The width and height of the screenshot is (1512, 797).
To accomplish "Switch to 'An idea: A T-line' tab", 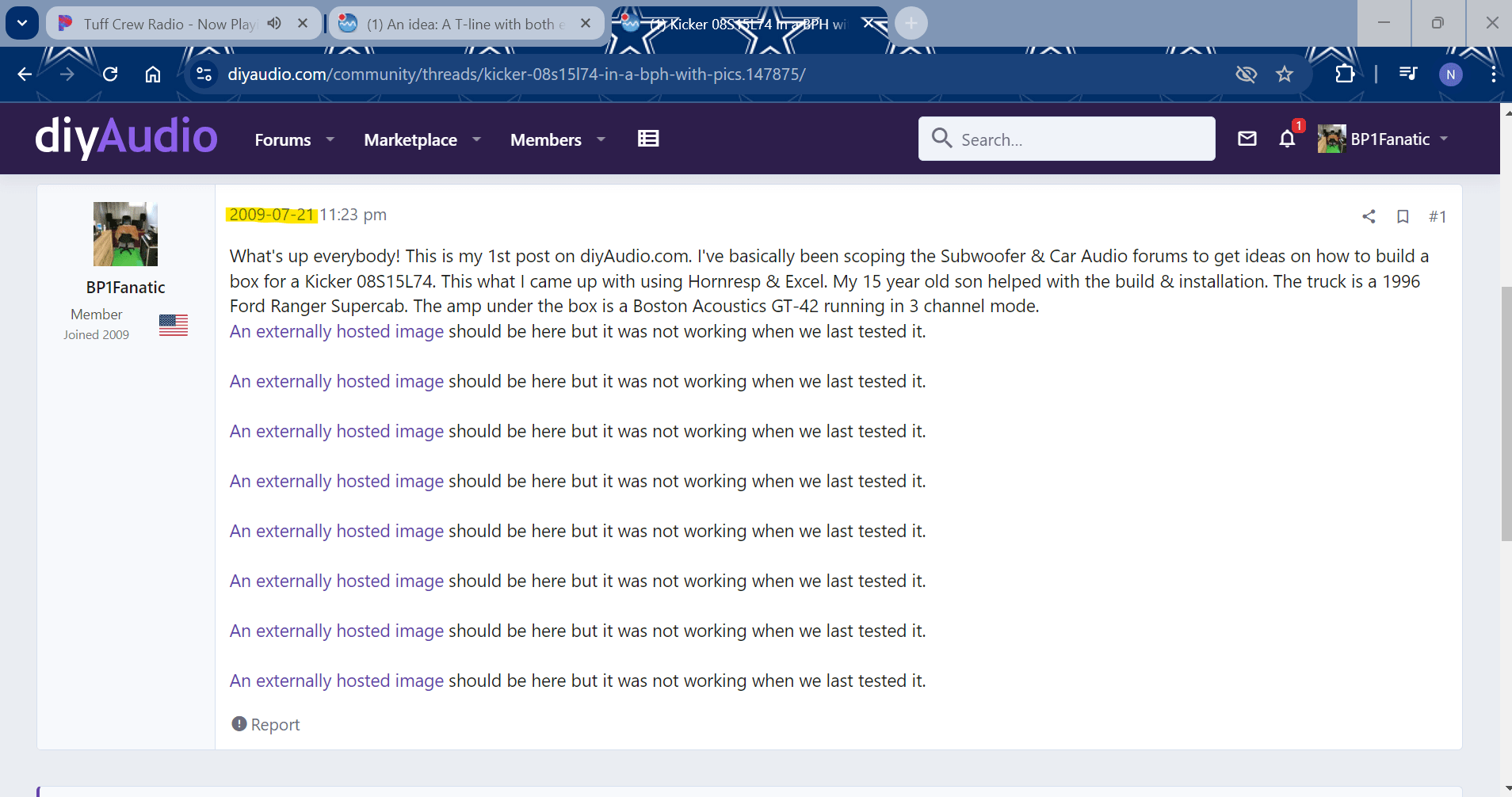I will (466, 24).
